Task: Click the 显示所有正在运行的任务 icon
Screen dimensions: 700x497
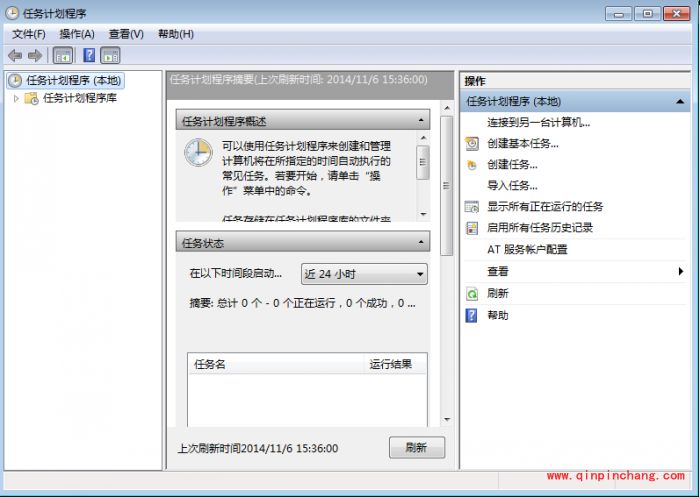Action: pos(472,207)
